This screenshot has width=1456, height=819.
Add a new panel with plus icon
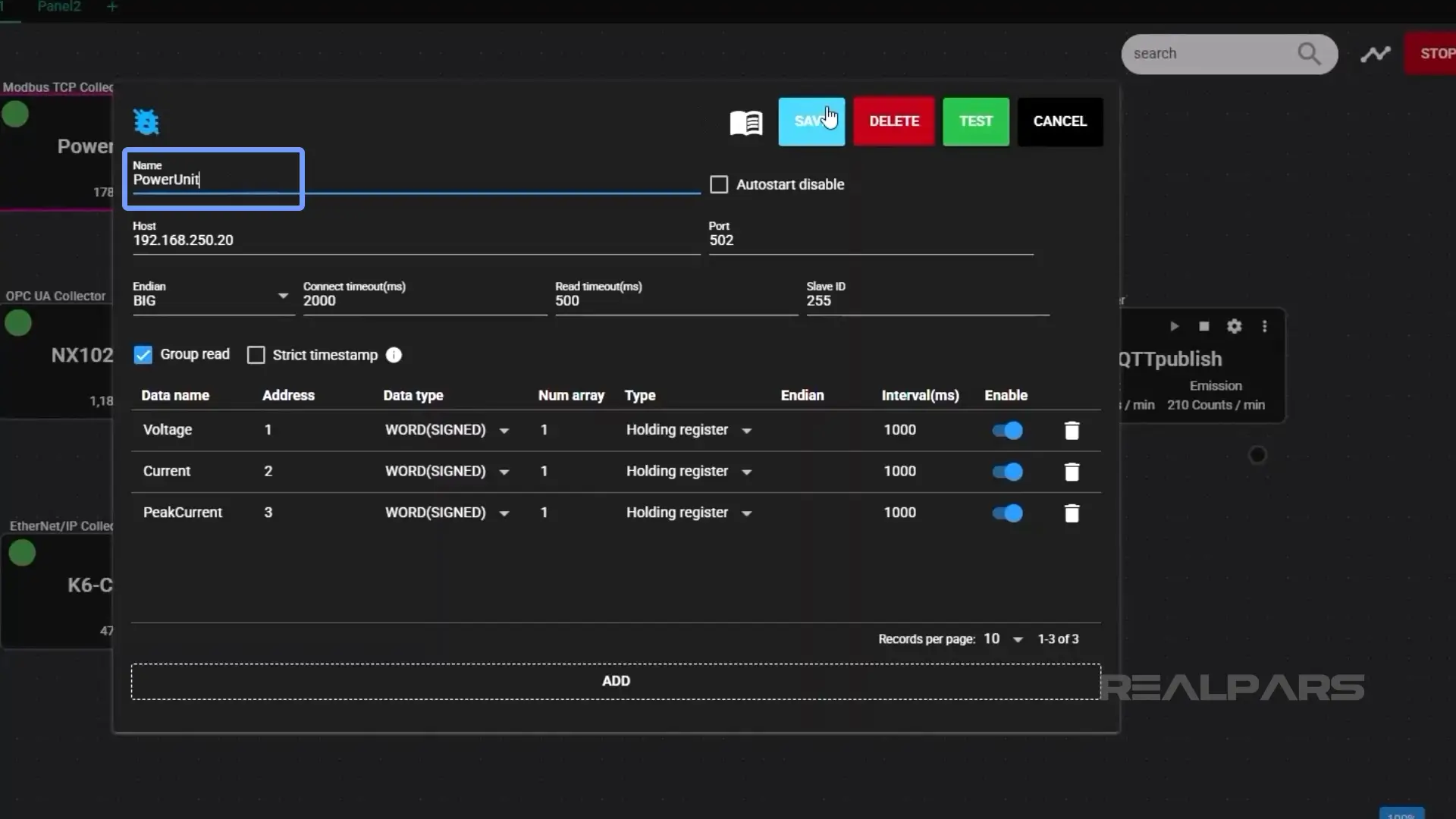[x=112, y=7]
